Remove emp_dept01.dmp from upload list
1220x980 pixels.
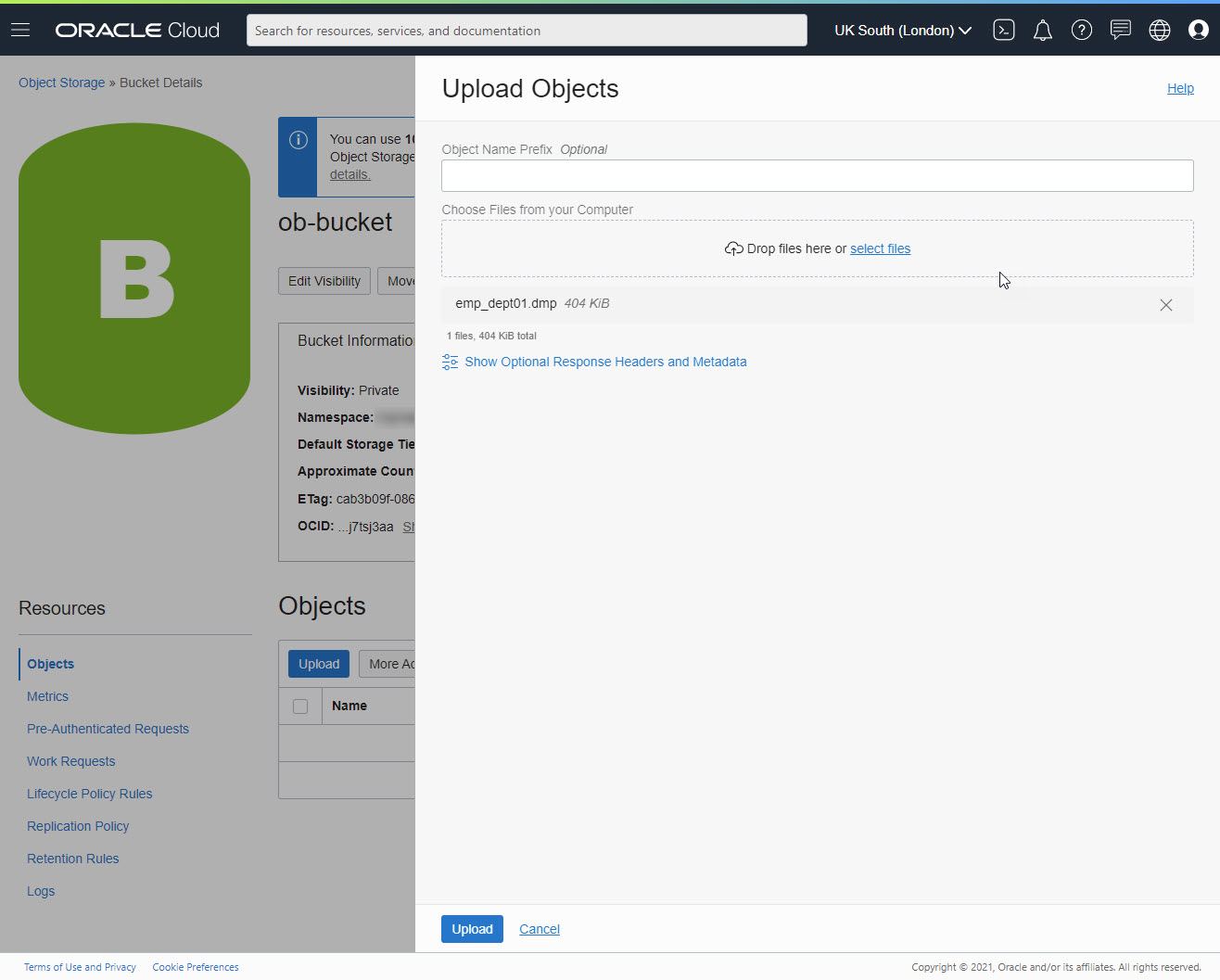[x=1166, y=305]
